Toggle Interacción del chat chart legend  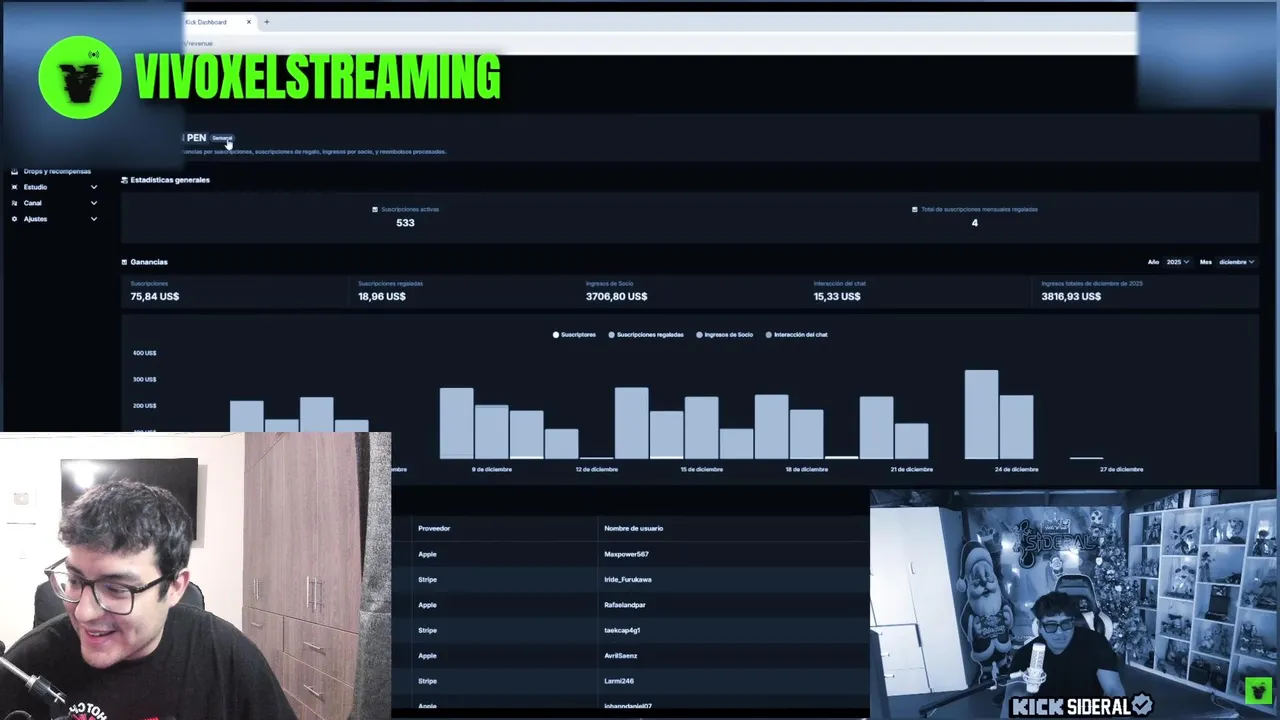(x=796, y=335)
